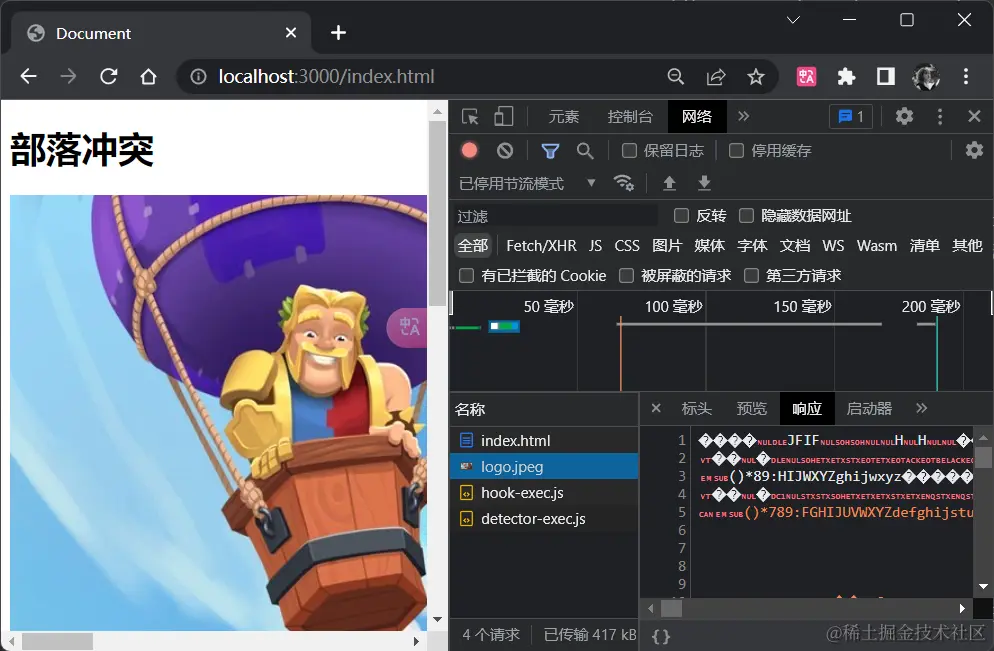The height and width of the screenshot is (651, 994).
Task: Expand more DevTools tabs chevron
Action: tap(744, 116)
